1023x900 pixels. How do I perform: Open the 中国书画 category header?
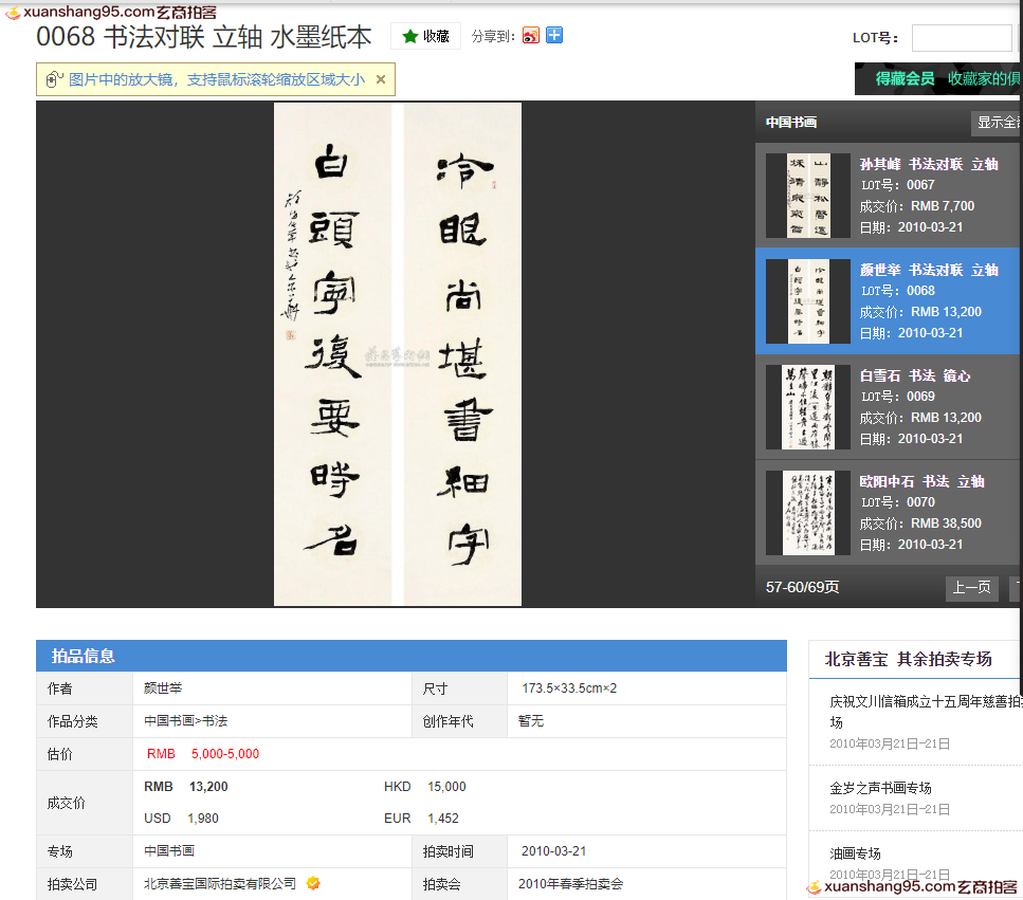[792, 122]
